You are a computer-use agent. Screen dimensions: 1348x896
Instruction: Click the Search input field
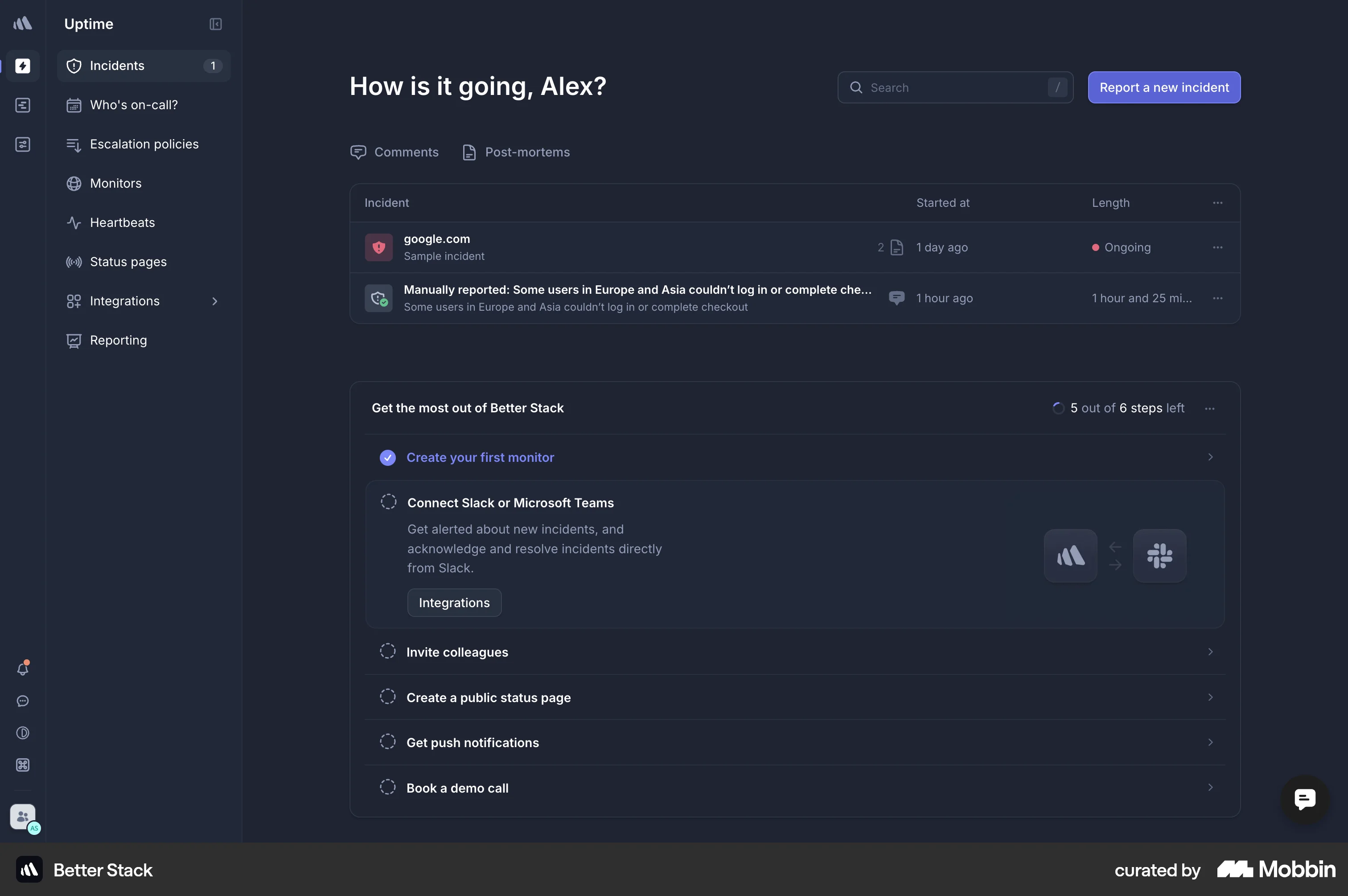coord(955,87)
